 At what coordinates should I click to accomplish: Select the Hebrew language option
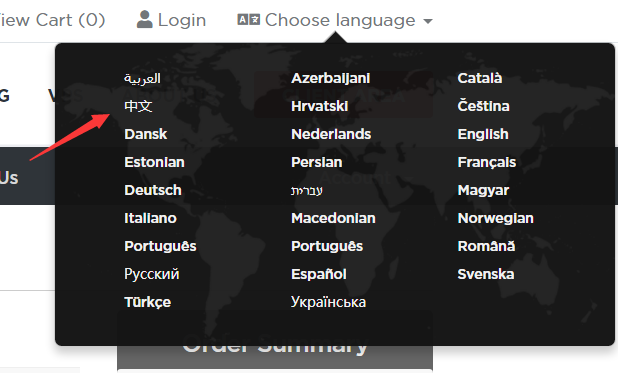tap(307, 190)
